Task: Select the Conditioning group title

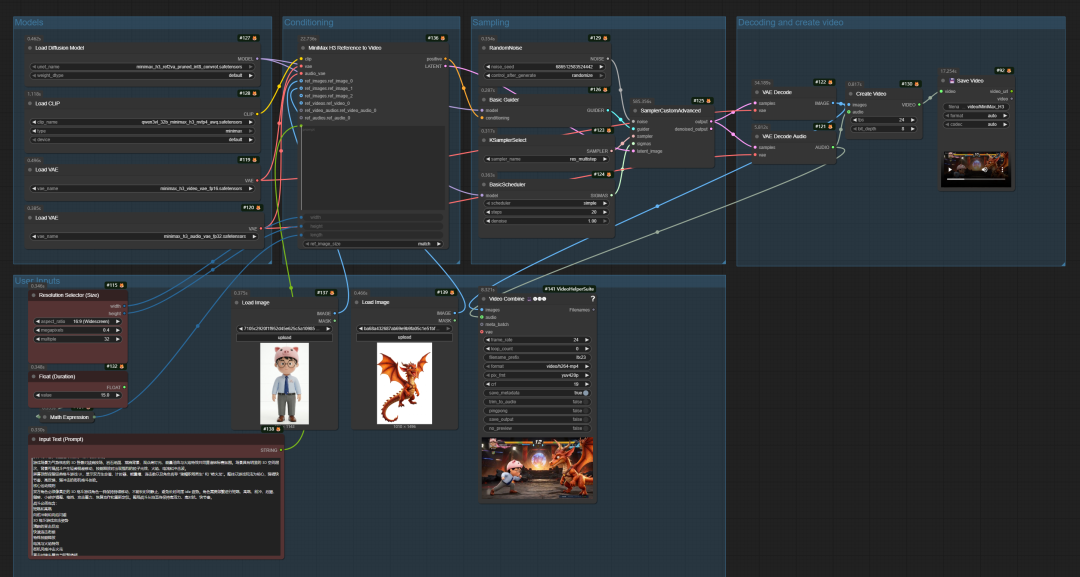Action: point(309,22)
